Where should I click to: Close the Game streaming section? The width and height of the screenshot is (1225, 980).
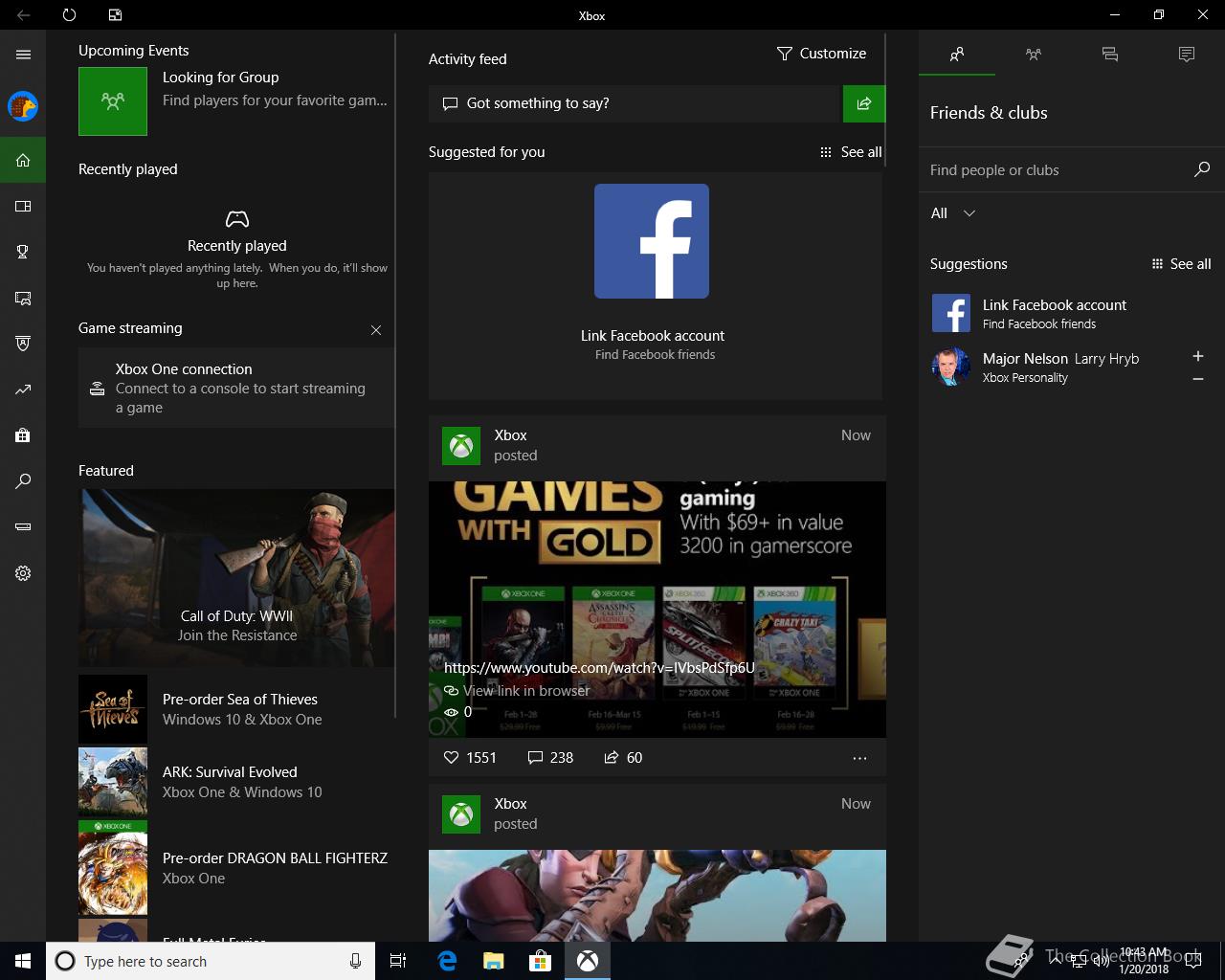376,329
